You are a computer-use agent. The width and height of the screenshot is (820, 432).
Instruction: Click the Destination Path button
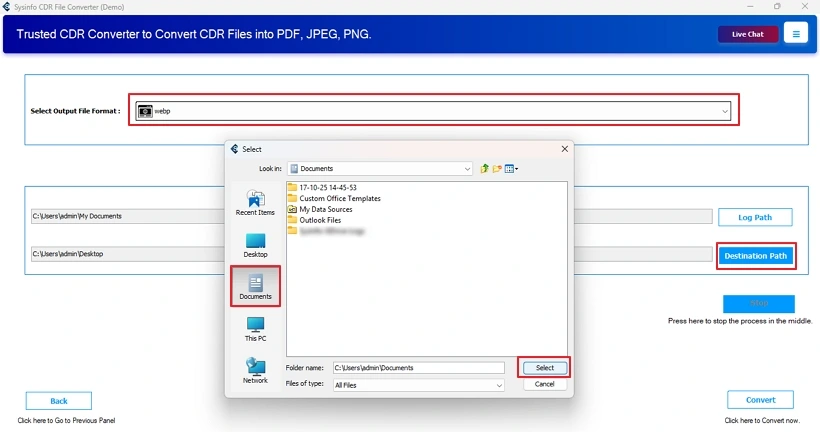755,256
